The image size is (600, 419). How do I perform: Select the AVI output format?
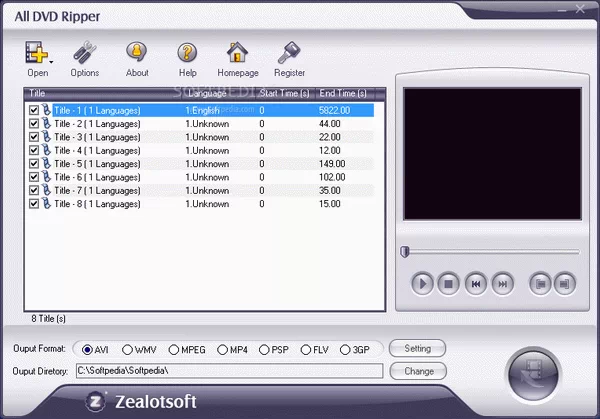87,350
